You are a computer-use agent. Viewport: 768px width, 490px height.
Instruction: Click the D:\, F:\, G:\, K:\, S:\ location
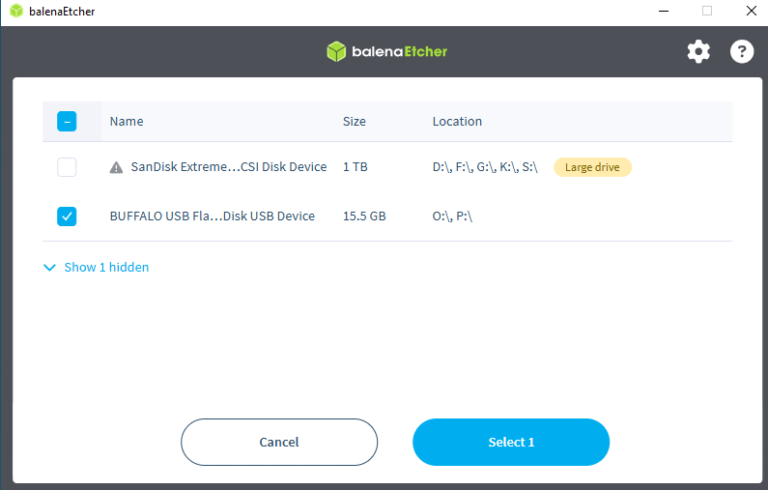[x=485, y=167]
